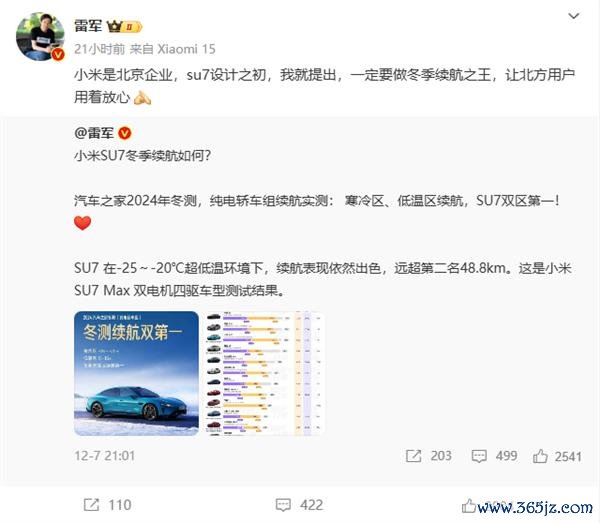Open the quoted post text about 小米SU7冬季续航
Viewport: 600px width, 523px height.
[142, 156]
